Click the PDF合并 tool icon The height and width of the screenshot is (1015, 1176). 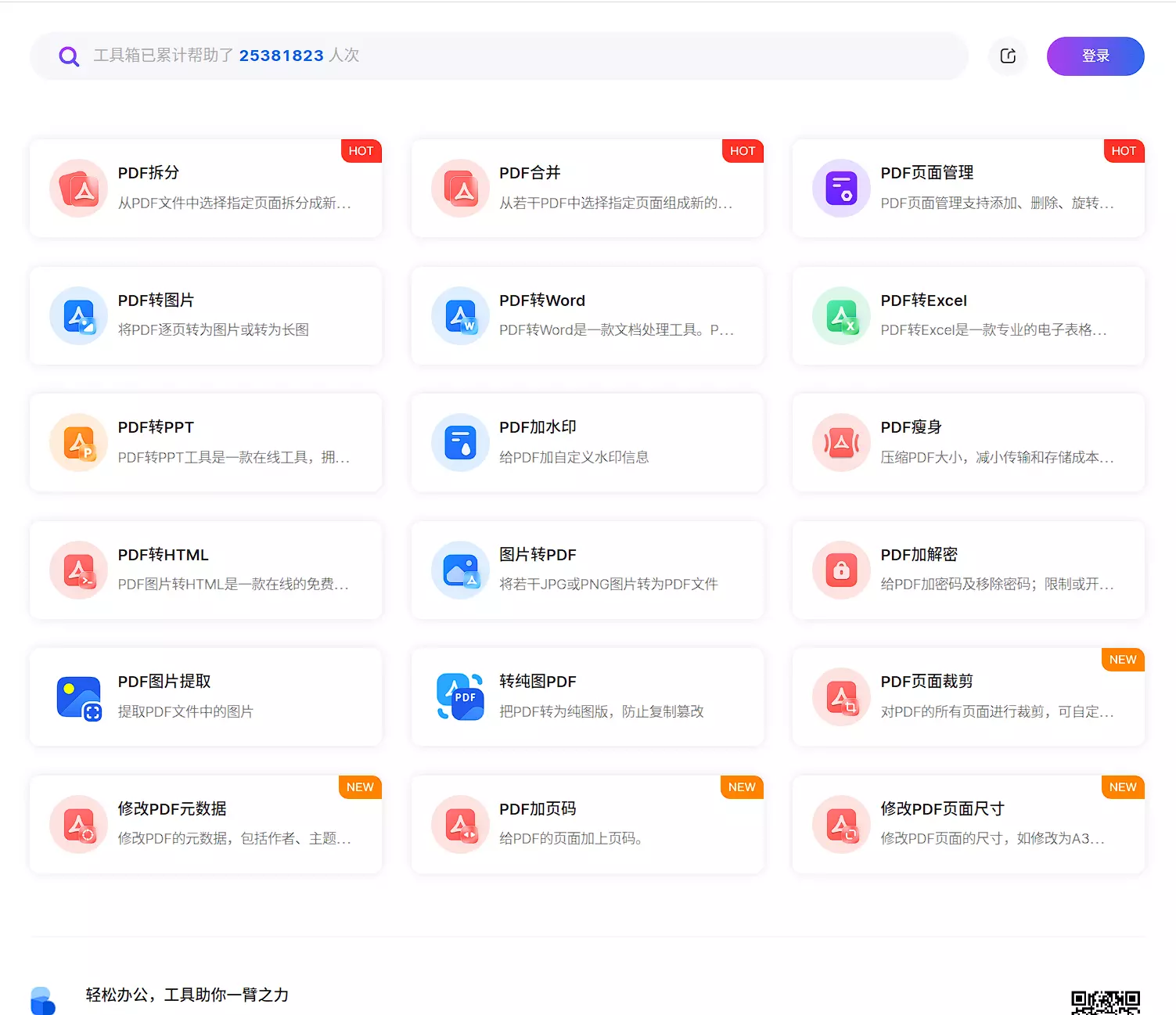point(460,189)
